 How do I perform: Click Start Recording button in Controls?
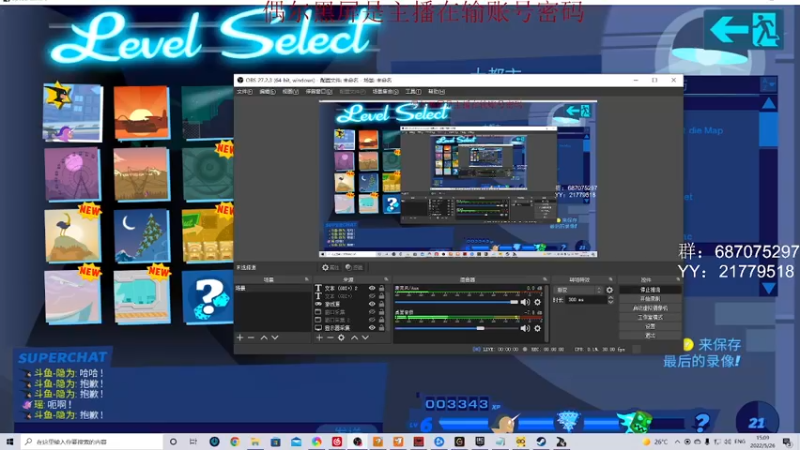650,299
